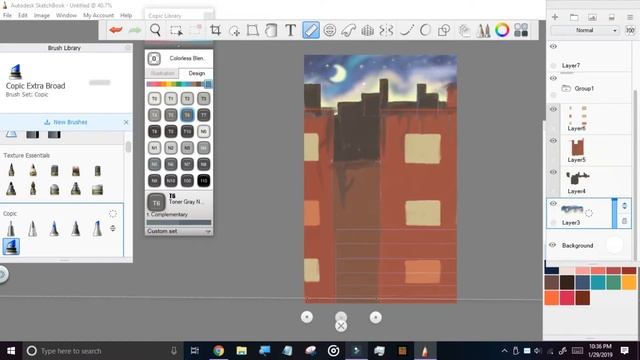Click the Redo arrow in toolbar
Screen dimensions: 640x360
point(135,30)
